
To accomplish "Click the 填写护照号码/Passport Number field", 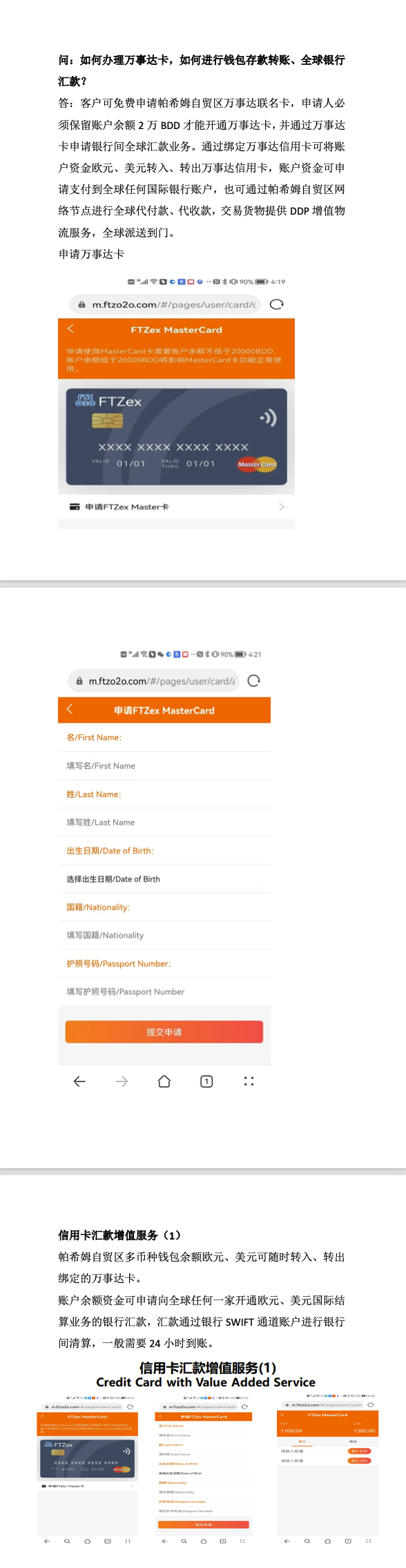I will 164,992.
